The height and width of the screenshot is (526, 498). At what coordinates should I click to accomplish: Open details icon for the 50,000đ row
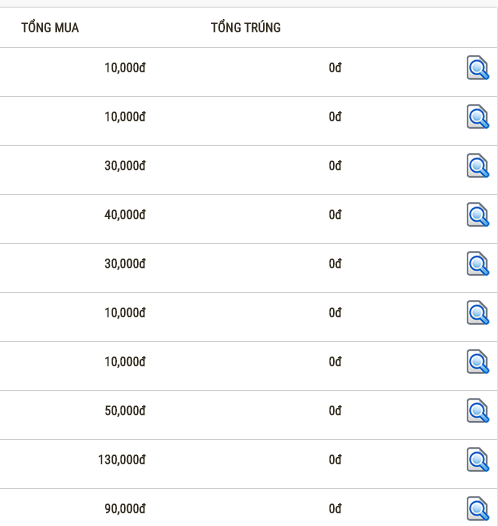tap(478, 411)
